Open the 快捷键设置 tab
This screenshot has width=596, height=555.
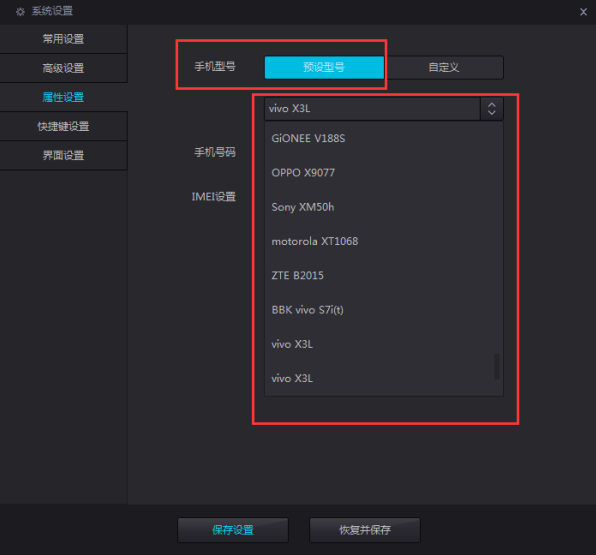pyautogui.click(x=63, y=126)
